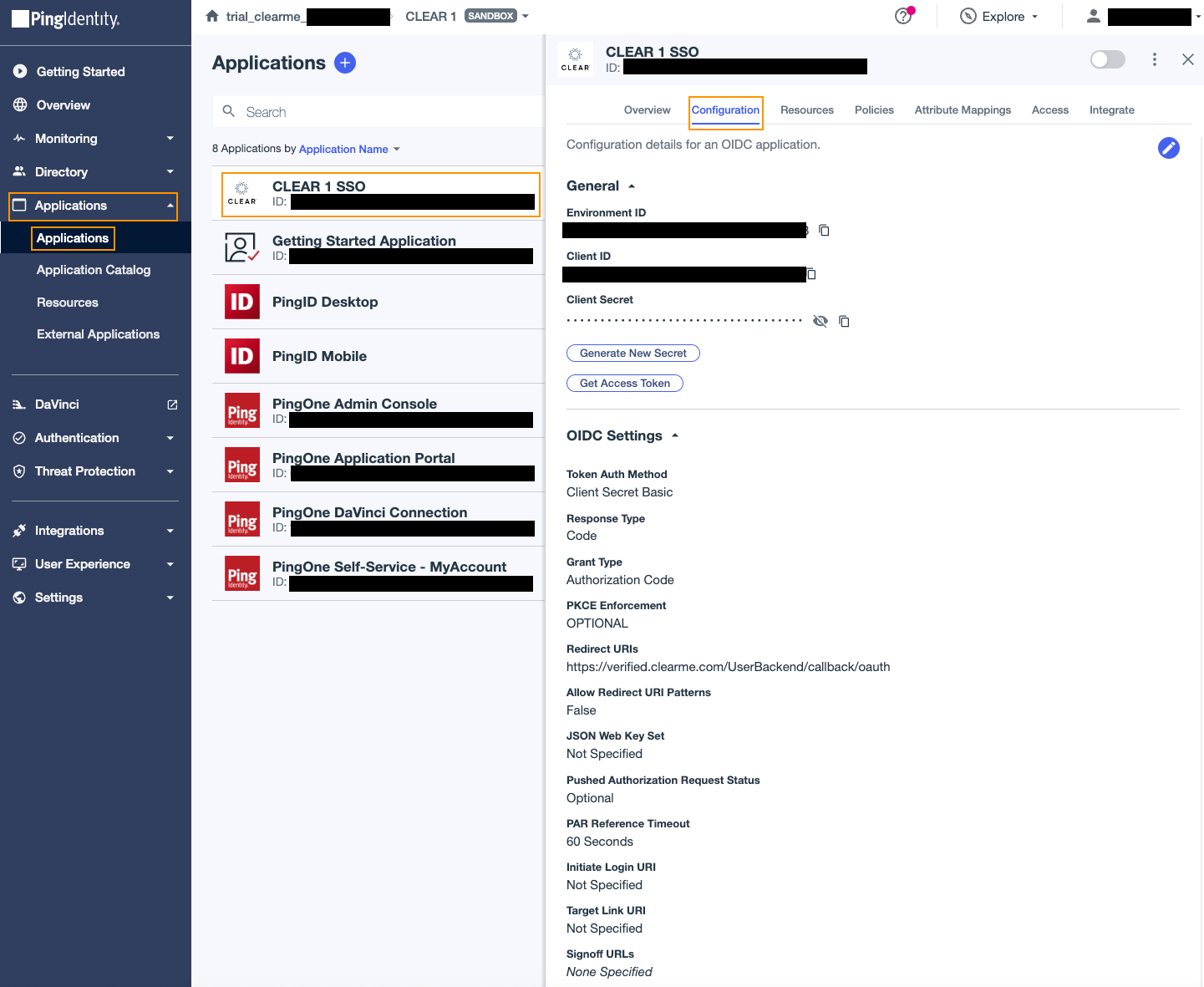Click Get Access Token button
The height and width of the screenshot is (987, 1204).
625,384
